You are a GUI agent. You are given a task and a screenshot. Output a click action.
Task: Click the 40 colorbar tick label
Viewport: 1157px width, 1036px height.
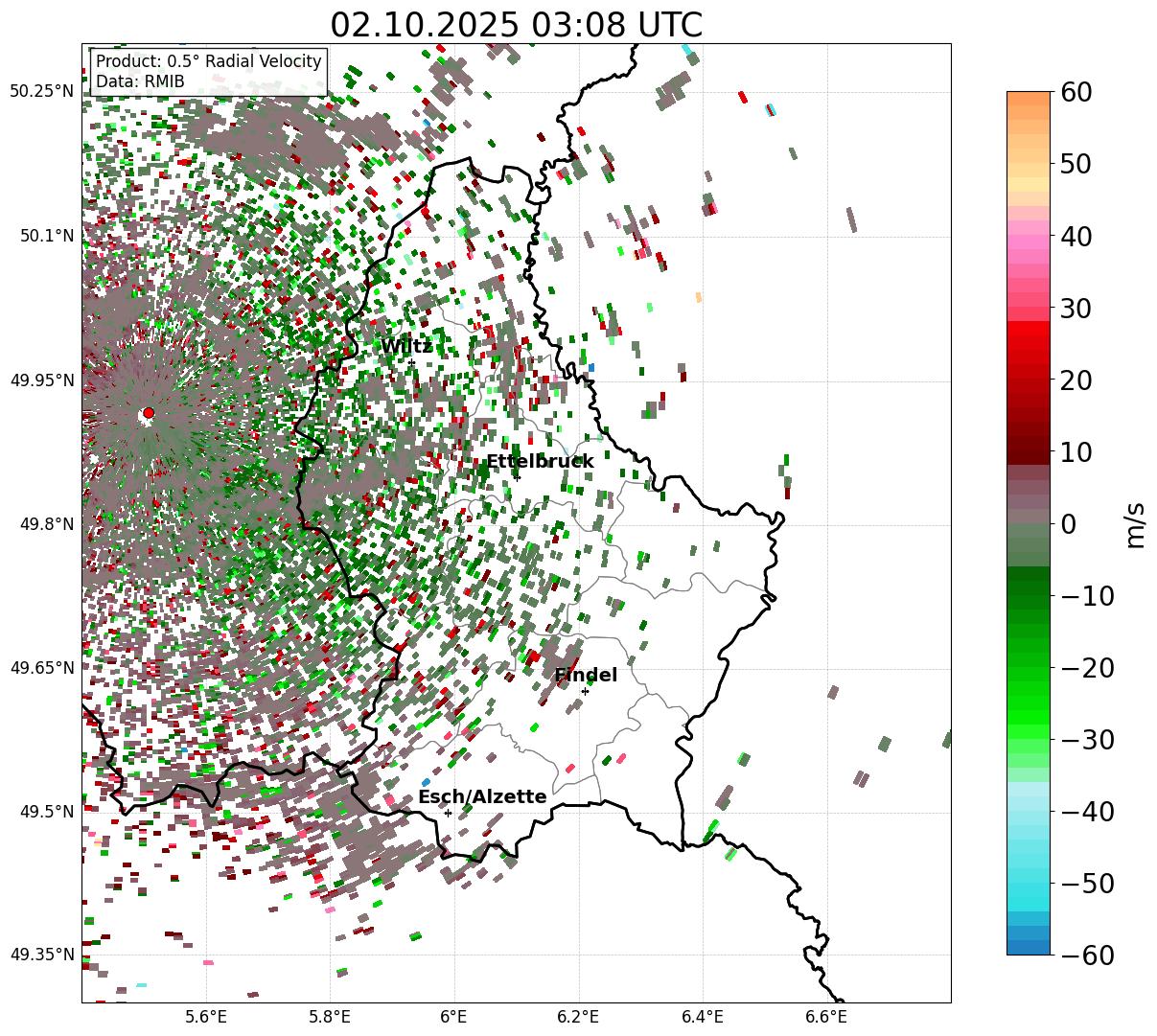coord(1077,236)
